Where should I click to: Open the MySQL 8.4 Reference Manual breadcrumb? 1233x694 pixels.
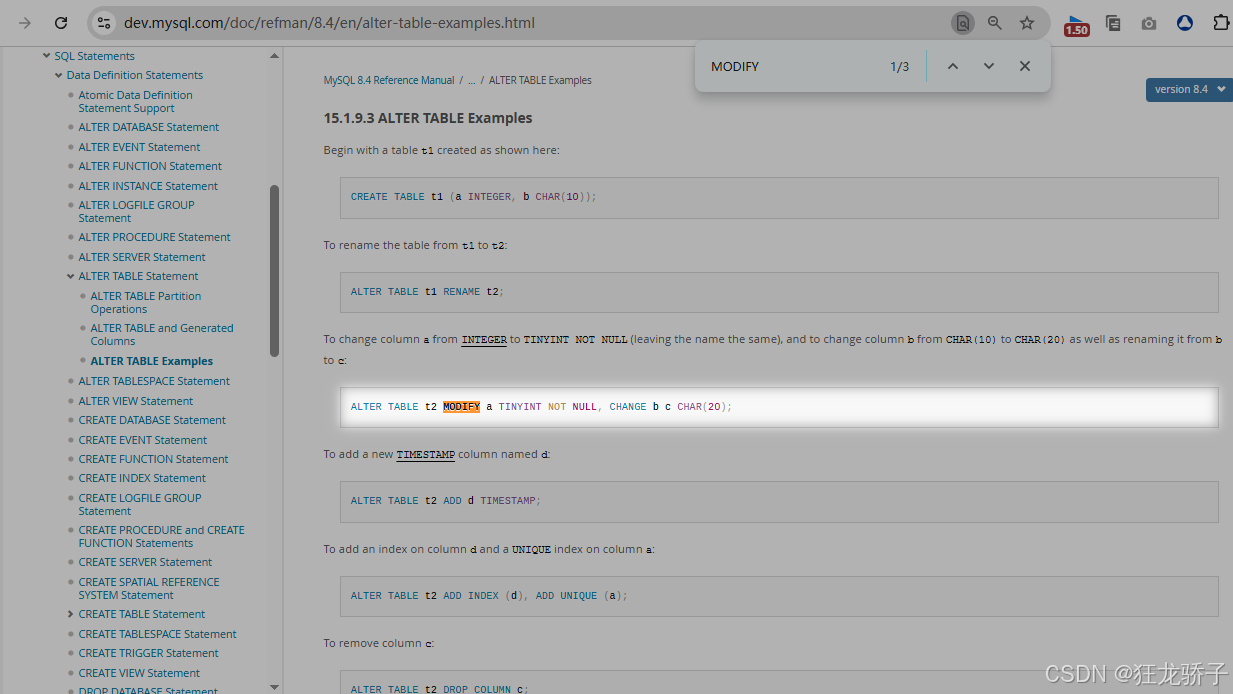pyautogui.click(x=388, y=80)
